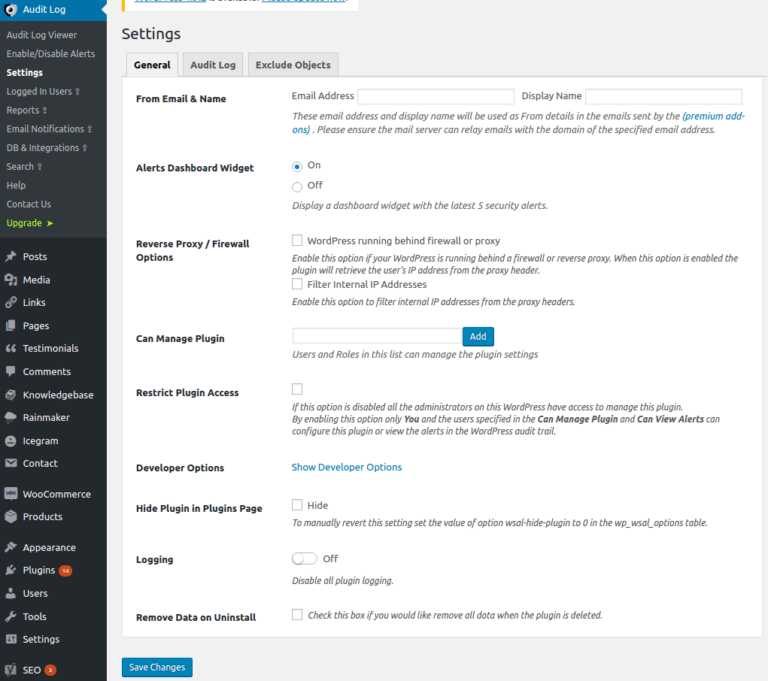
Task: Click the green Upgrade link
Action: click(x=29, y=223)
